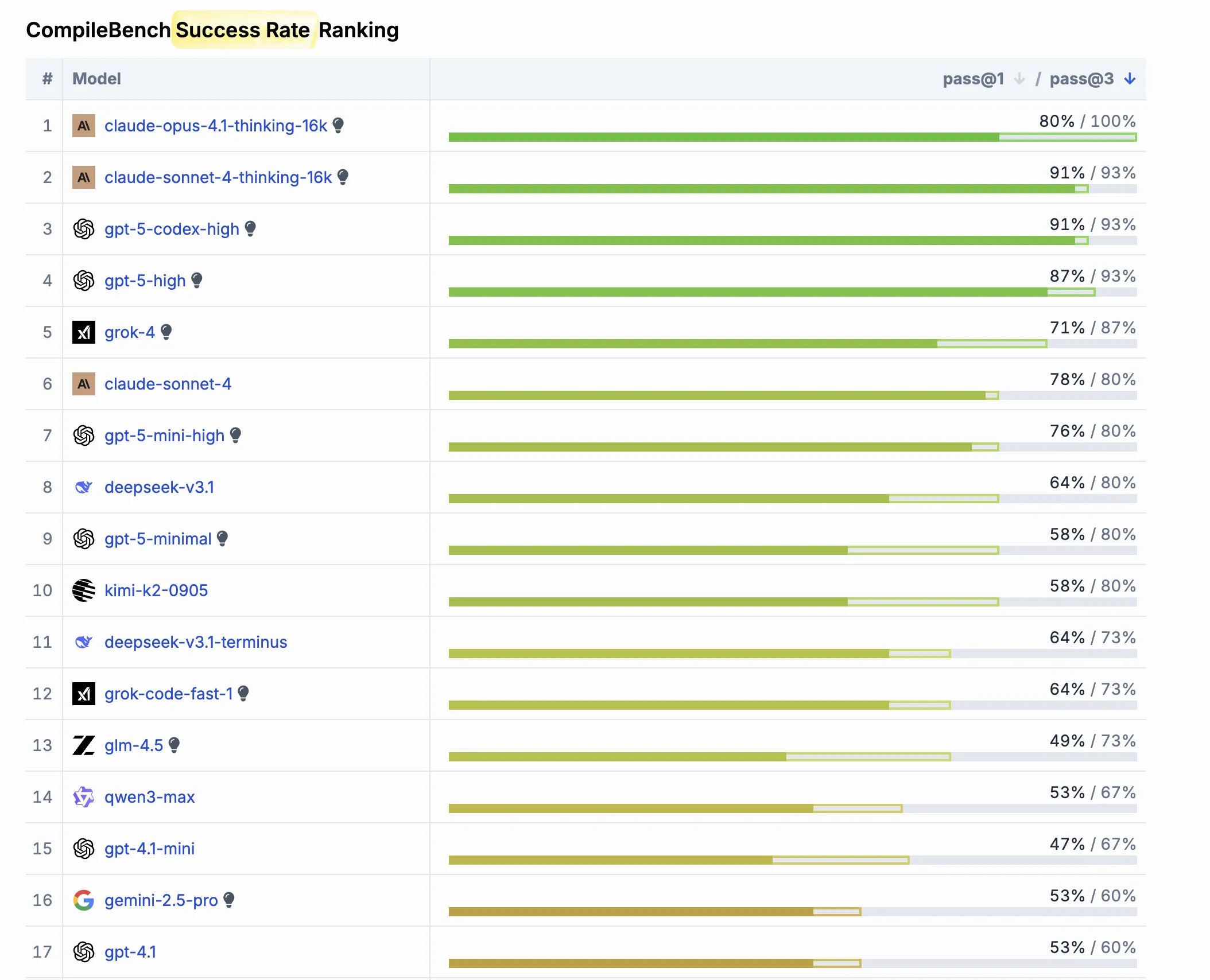This screenshot has height=980, width=1210.
Task: Click the pass@1 column header label
Action: tap(974, 79)
